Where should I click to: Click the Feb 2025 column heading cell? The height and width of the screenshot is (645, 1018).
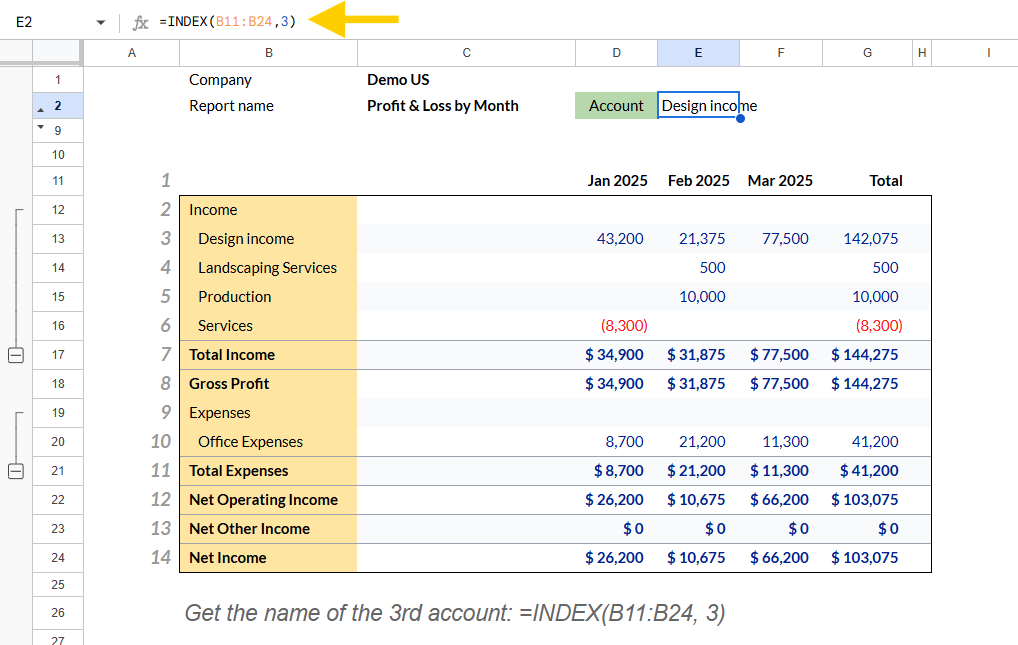click(698, 181)
